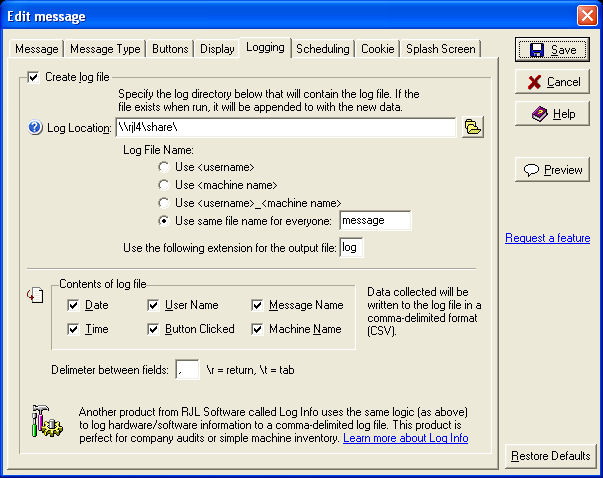Uncheck the Time checkbox
The image size is (603, 478).
point(73,329)
